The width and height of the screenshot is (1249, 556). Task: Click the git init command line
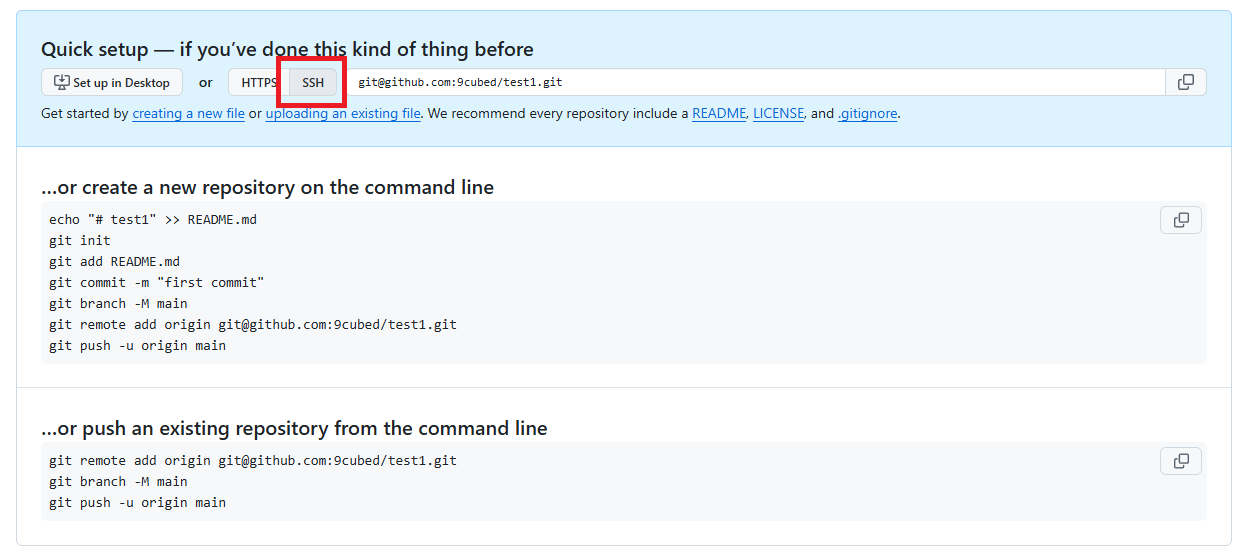tap(80, 241)
